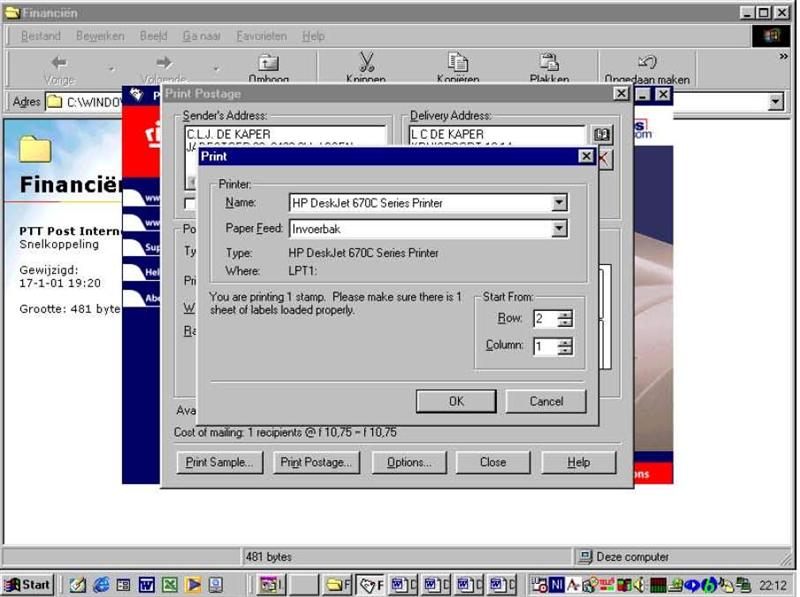
Task: Open the Adres bar dropdown arrow
Action: [x=776, y=102]
